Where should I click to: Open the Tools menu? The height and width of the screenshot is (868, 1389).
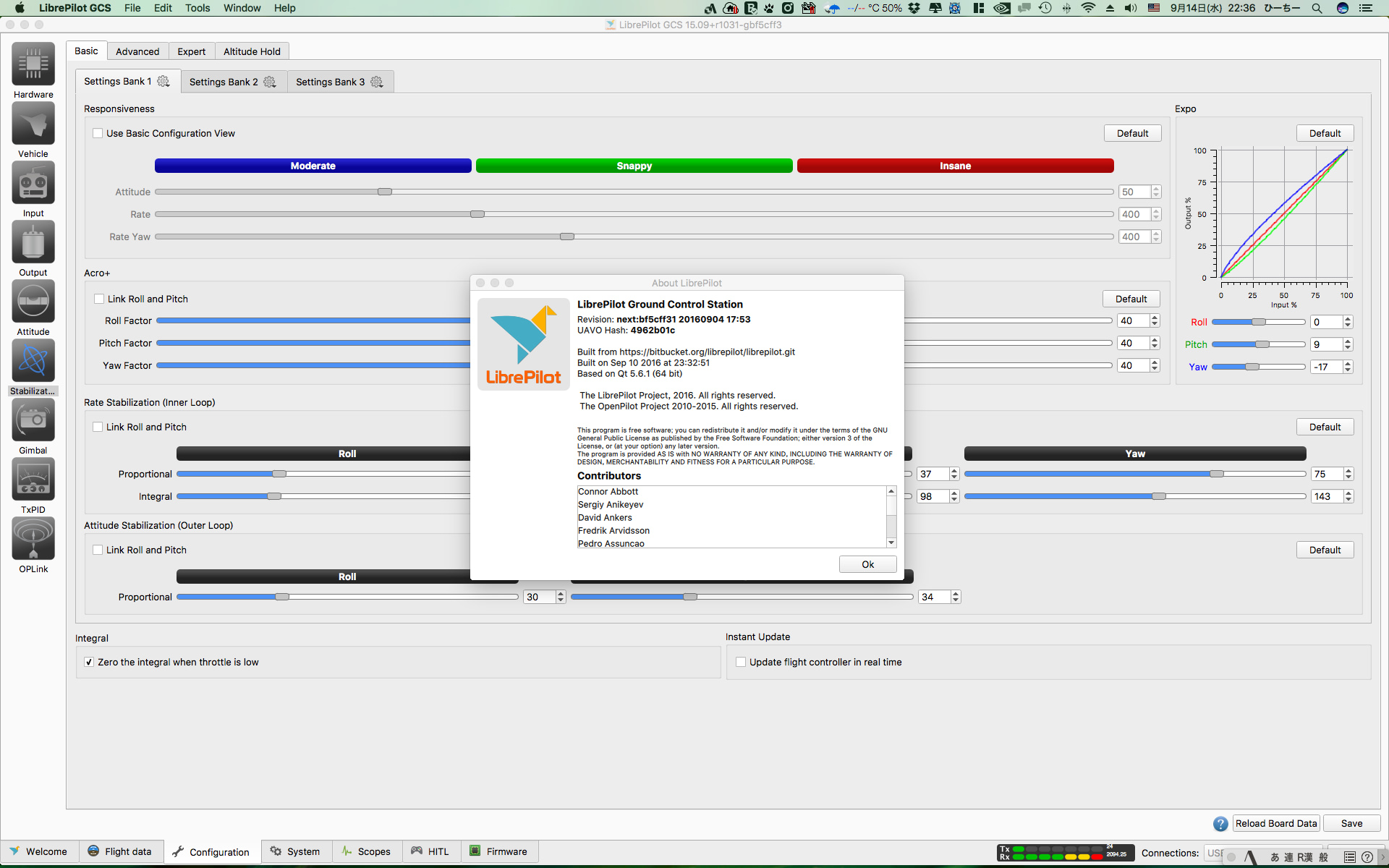click(x=197, y=8)
